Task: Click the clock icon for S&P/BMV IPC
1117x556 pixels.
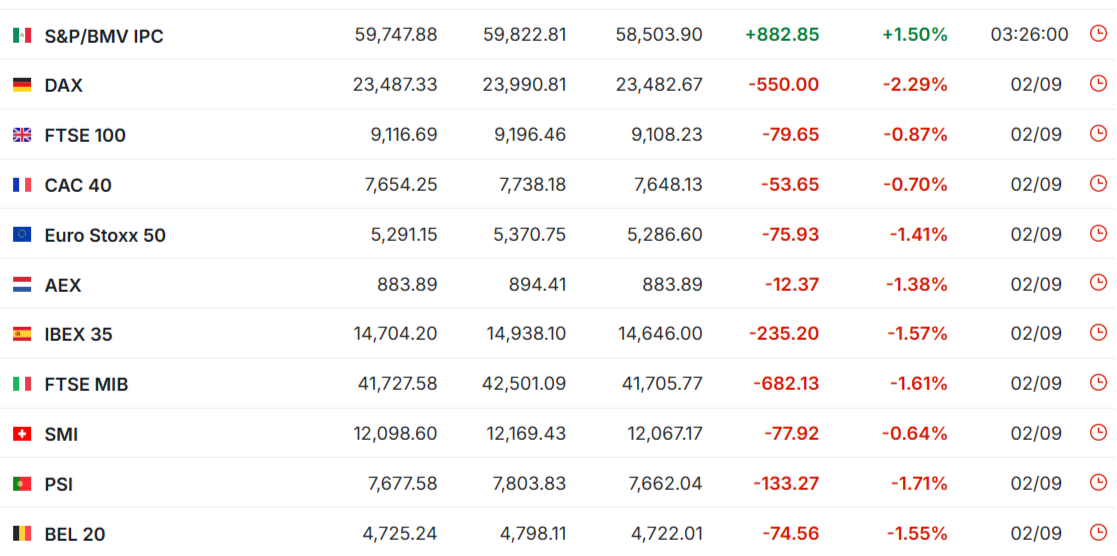Action: 1098,34
